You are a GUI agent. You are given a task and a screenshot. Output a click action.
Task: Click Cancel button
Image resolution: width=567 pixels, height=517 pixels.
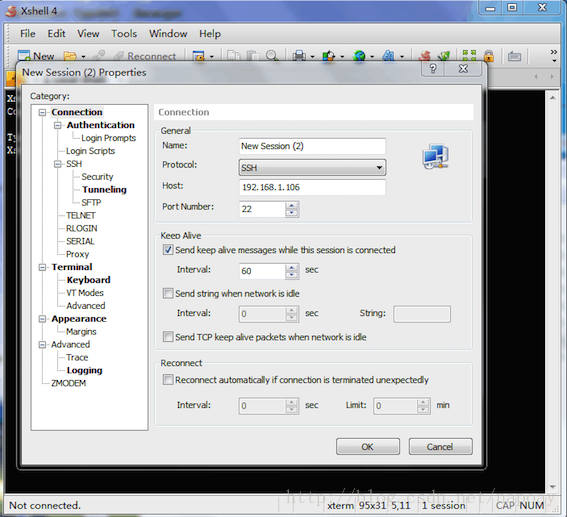440,447
